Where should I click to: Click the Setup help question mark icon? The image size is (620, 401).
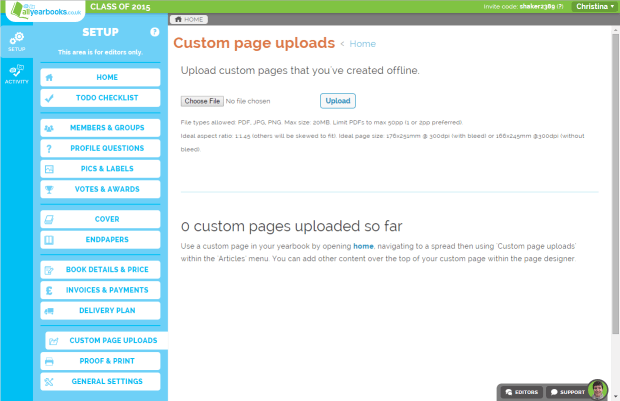click(x=155, y=32)
